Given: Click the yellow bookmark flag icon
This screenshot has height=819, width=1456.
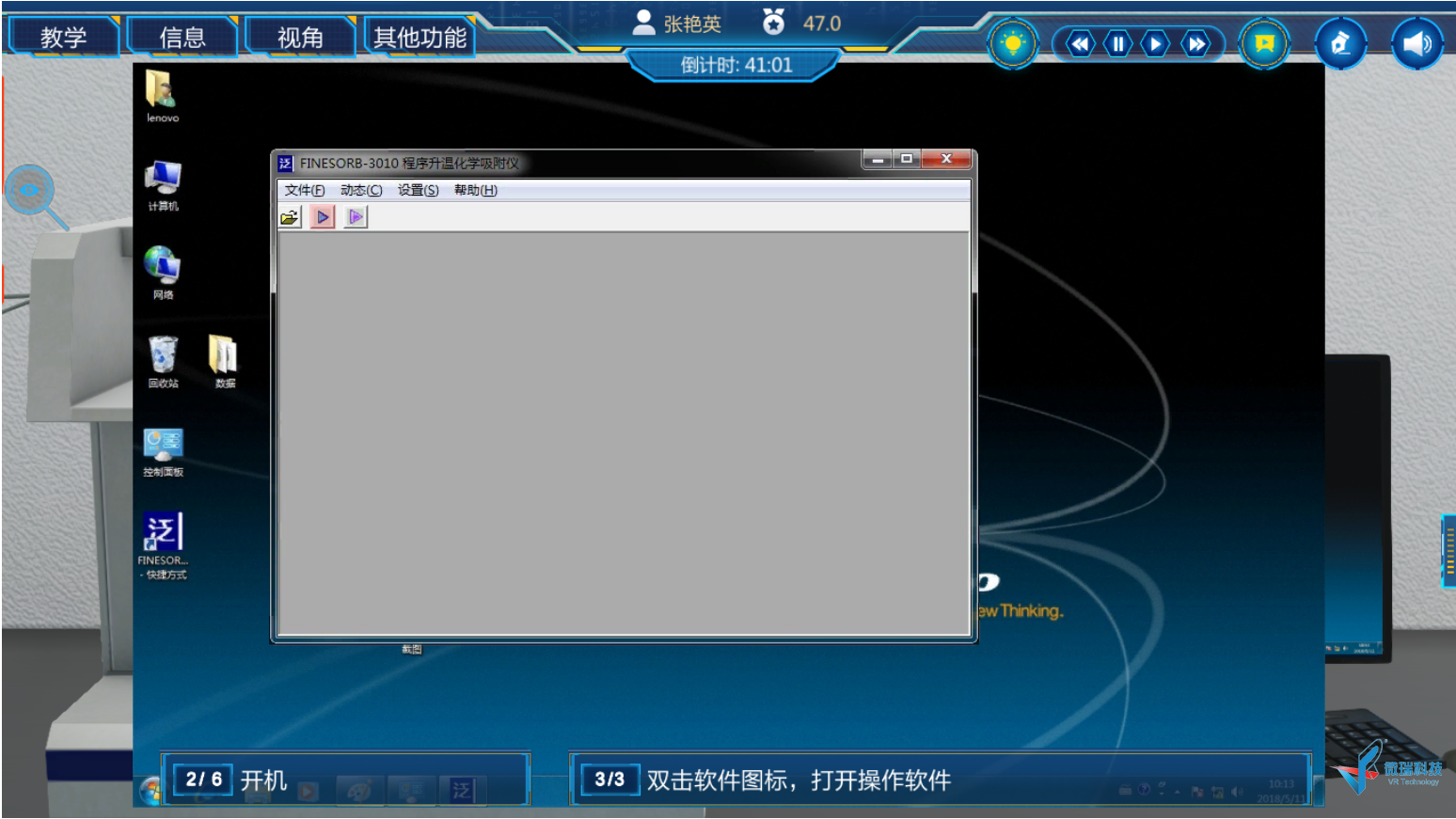Looking at the screenshot, I should click(x=1265, y=43).
